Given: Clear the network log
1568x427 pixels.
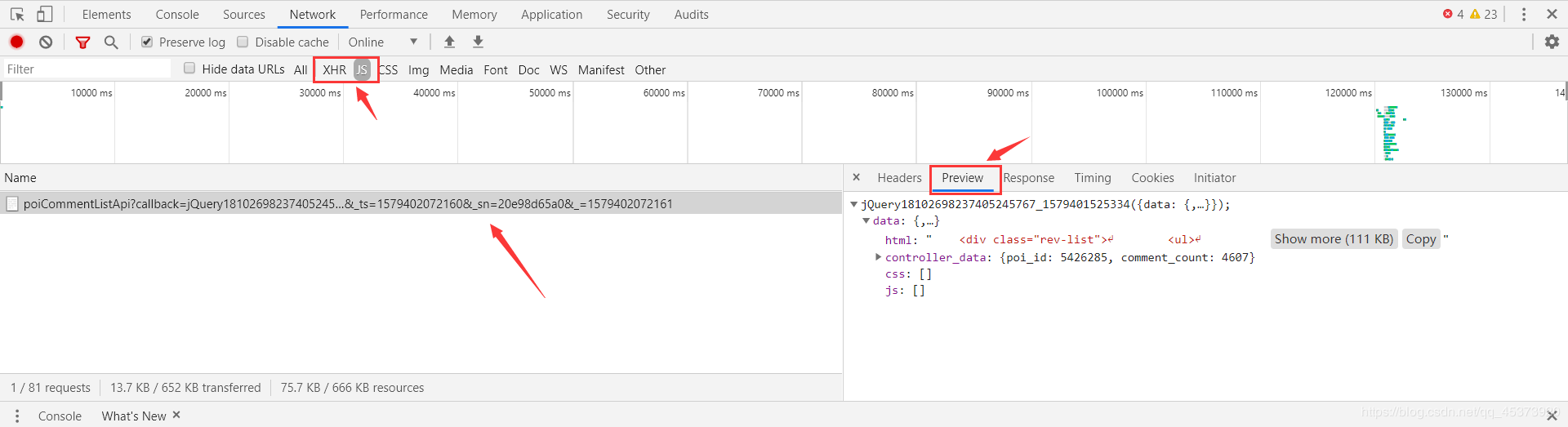Looking at the screenshot, I should [x=46, y=42].
